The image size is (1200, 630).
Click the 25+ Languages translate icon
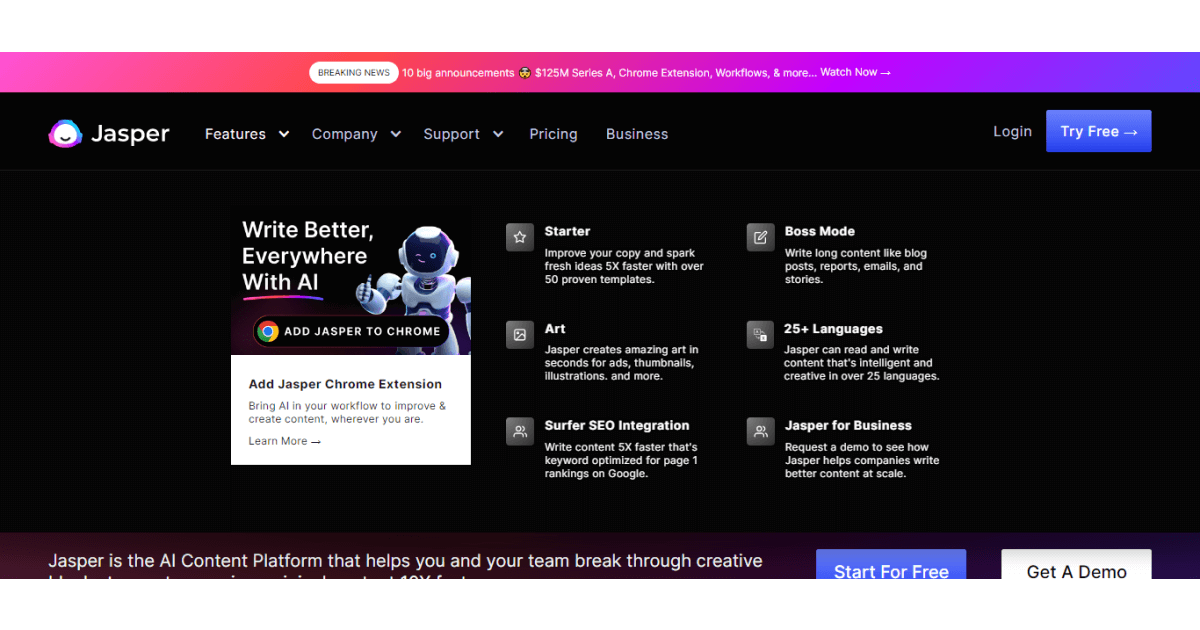click(x=760, y=335)
